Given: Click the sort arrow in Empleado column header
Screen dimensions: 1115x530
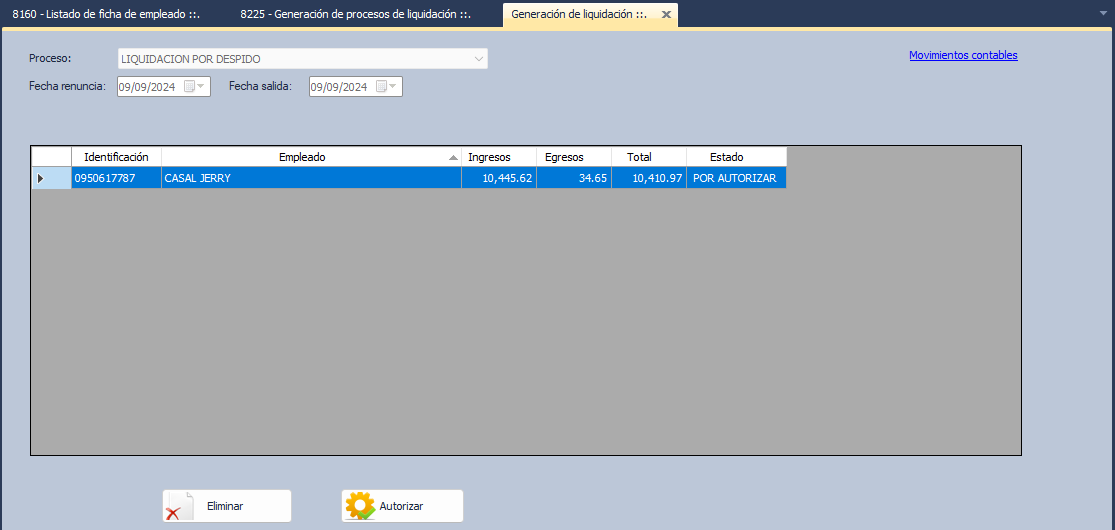Looking at the screenshot, I should 453,158.
